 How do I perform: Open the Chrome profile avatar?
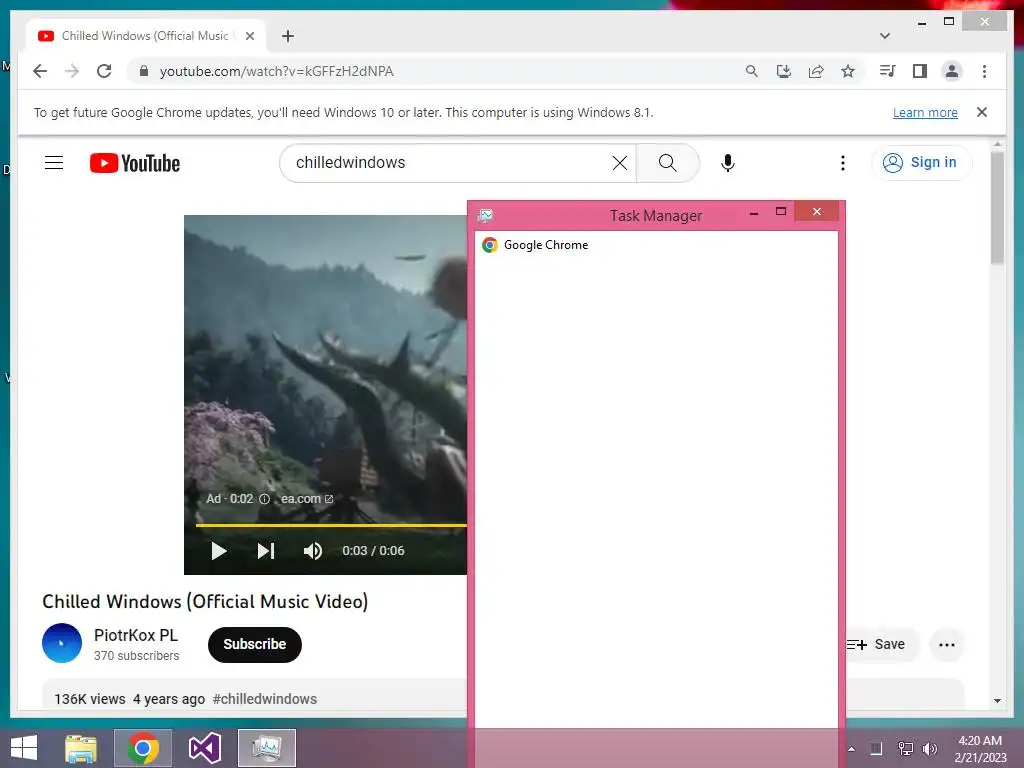[x=952, y=71]
